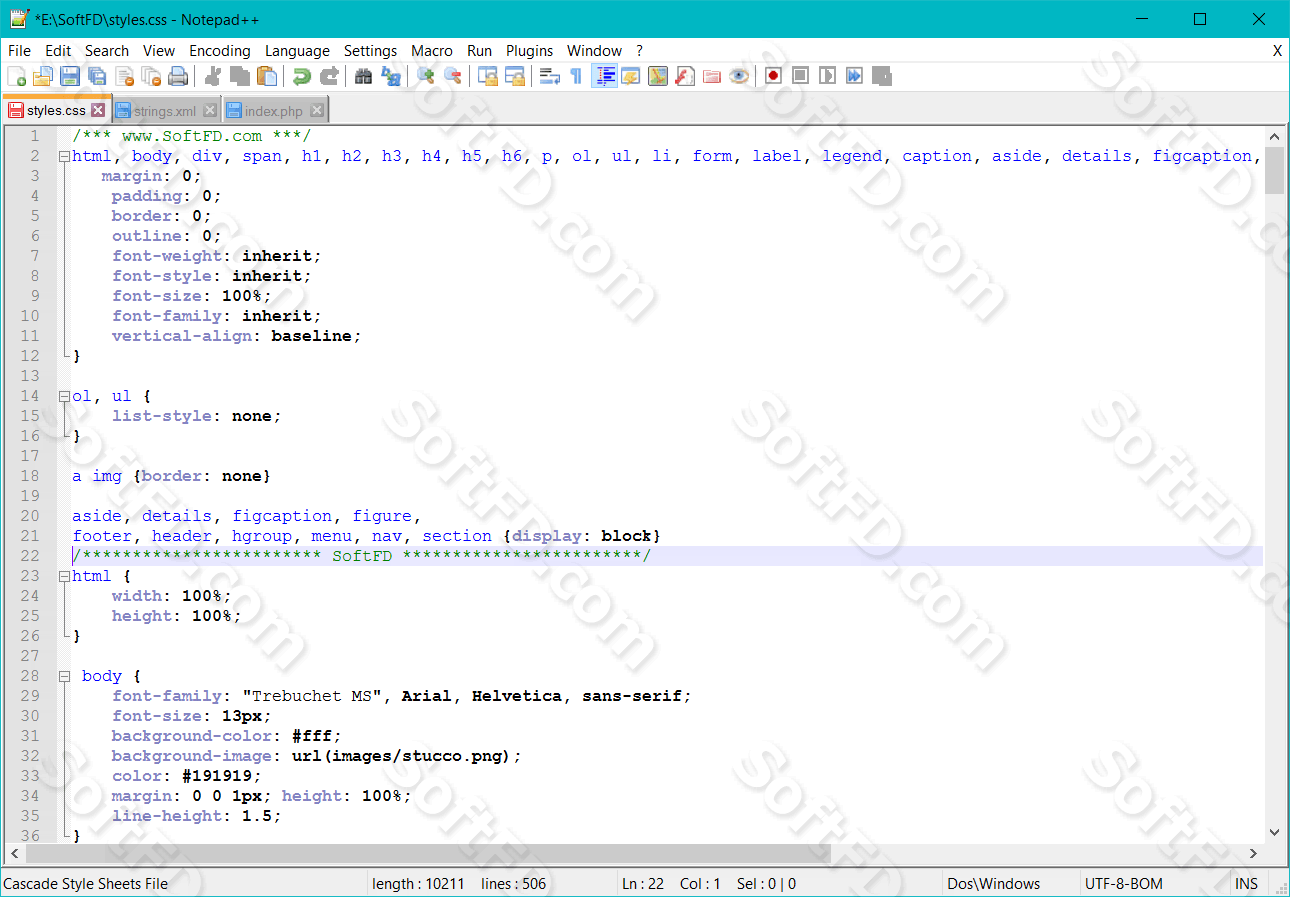1290x897 pixels.
Task: Open the Settings menu
Action: point(370,51)
